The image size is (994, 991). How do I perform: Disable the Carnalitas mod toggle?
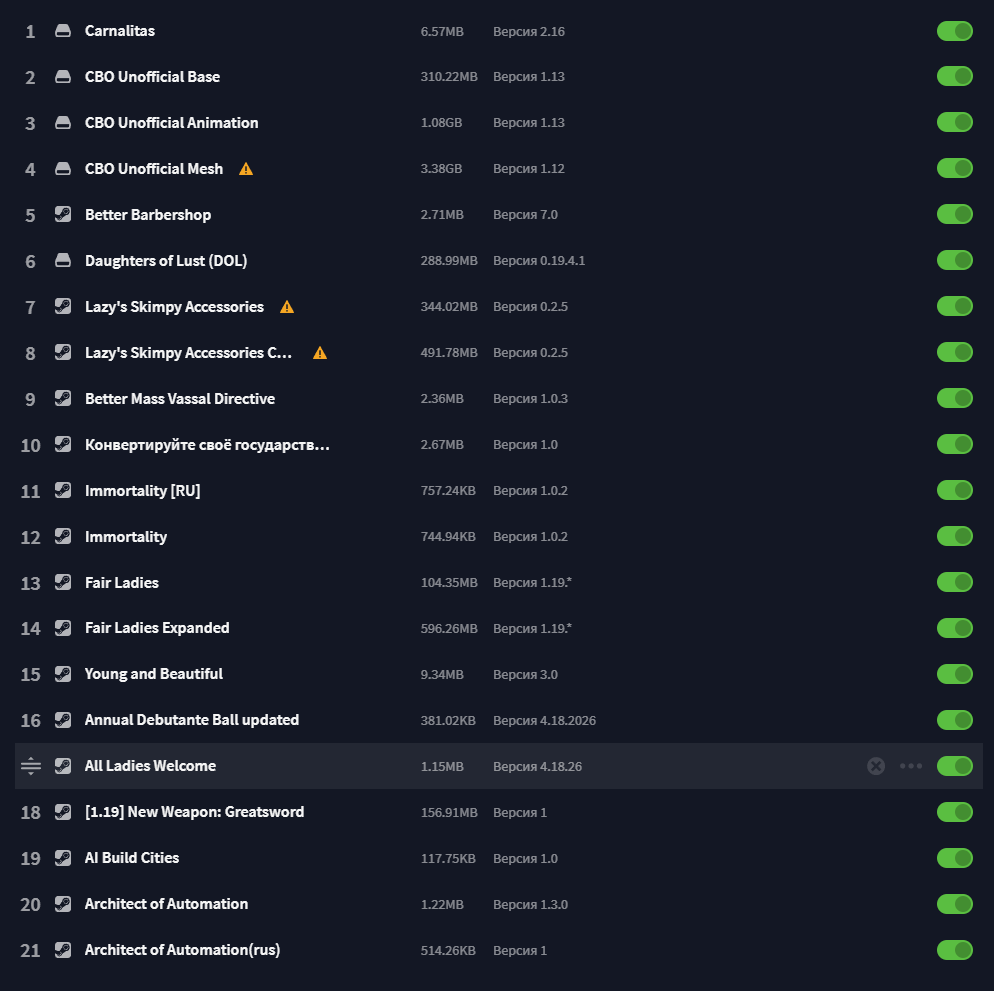tap(955, 31)
